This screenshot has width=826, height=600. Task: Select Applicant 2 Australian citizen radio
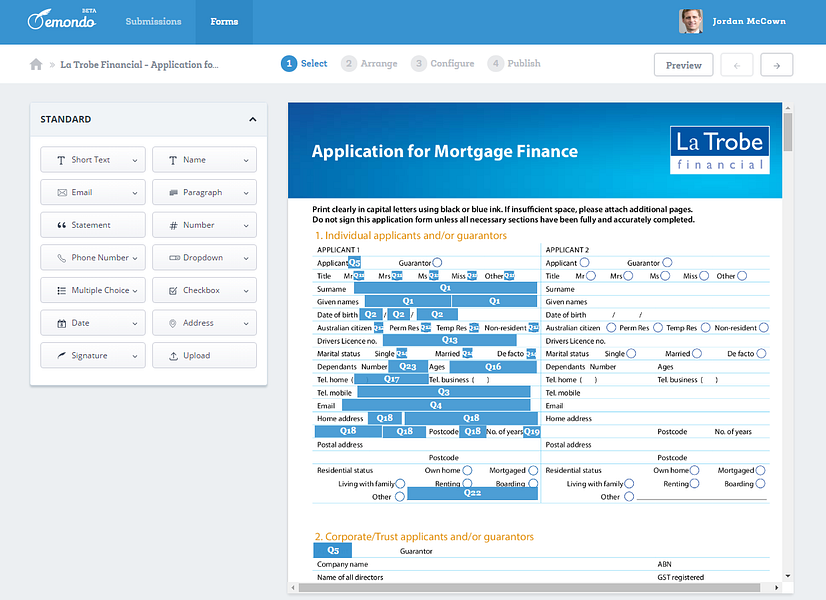coord(611,328)
